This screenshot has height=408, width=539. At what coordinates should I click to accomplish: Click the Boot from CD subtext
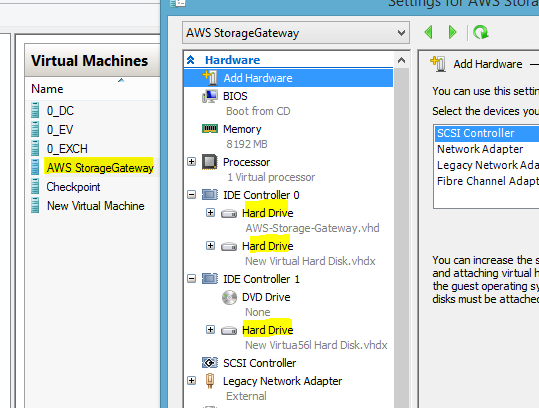258,111
